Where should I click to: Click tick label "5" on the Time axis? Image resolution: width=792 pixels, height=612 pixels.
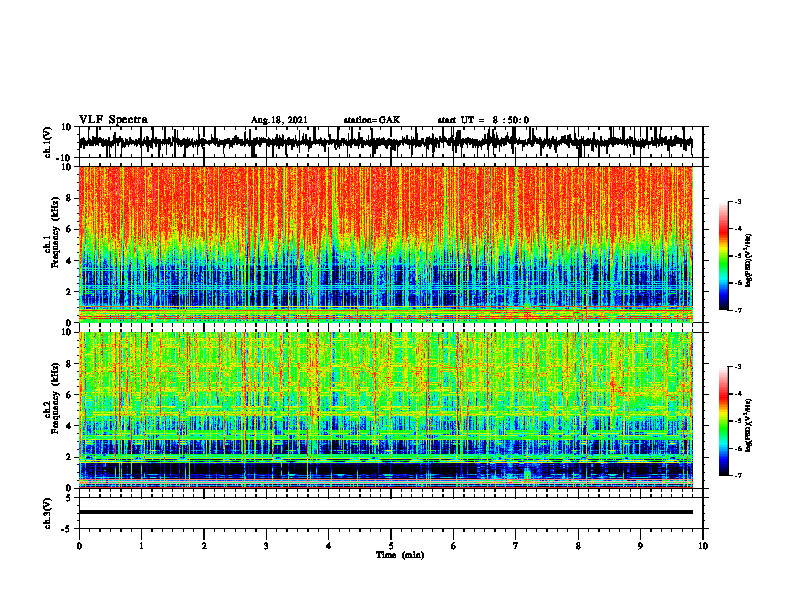coord(391,546)
